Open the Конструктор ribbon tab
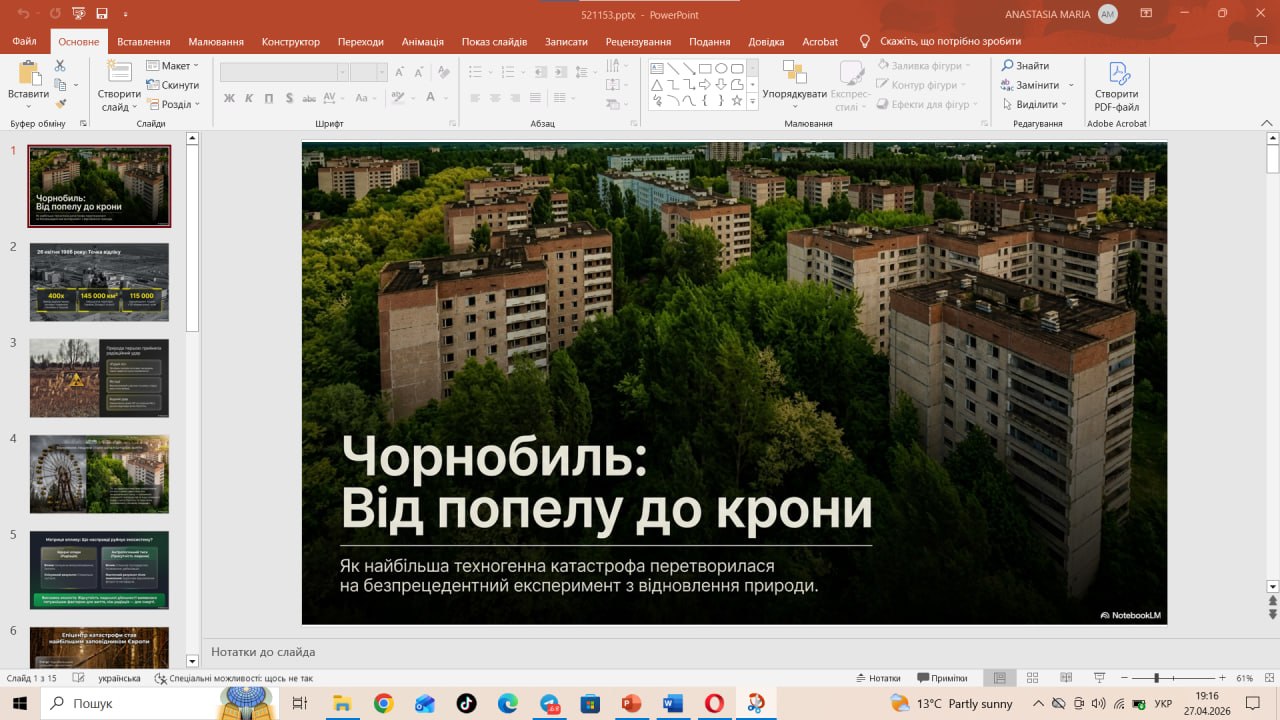The image size is (1280, 720). (291, 42)
